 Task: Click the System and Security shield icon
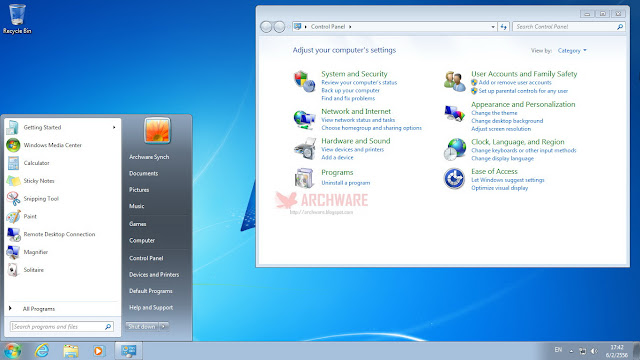click(304, 81)
